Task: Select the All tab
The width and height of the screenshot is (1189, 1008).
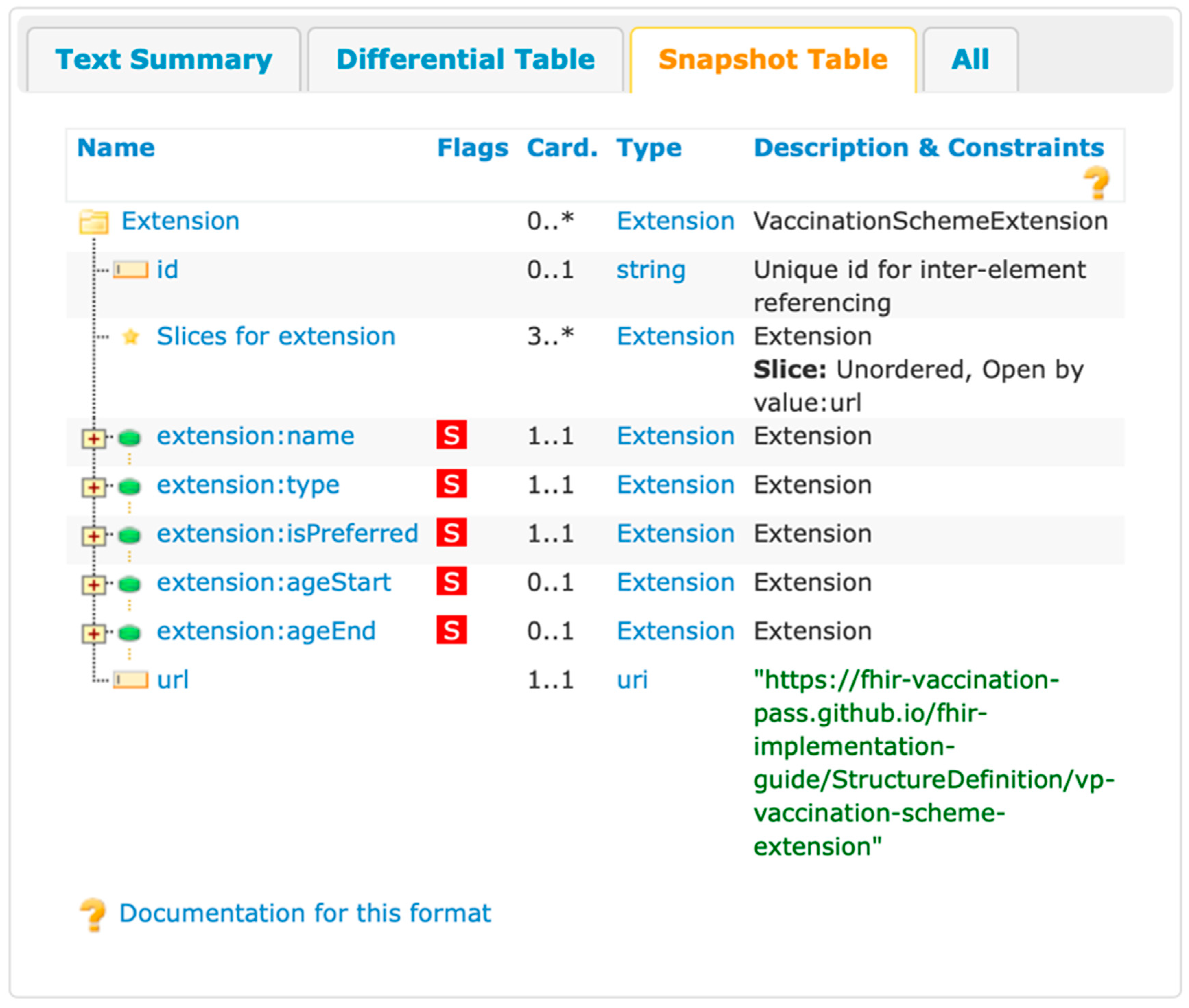Action: [969, 59]
